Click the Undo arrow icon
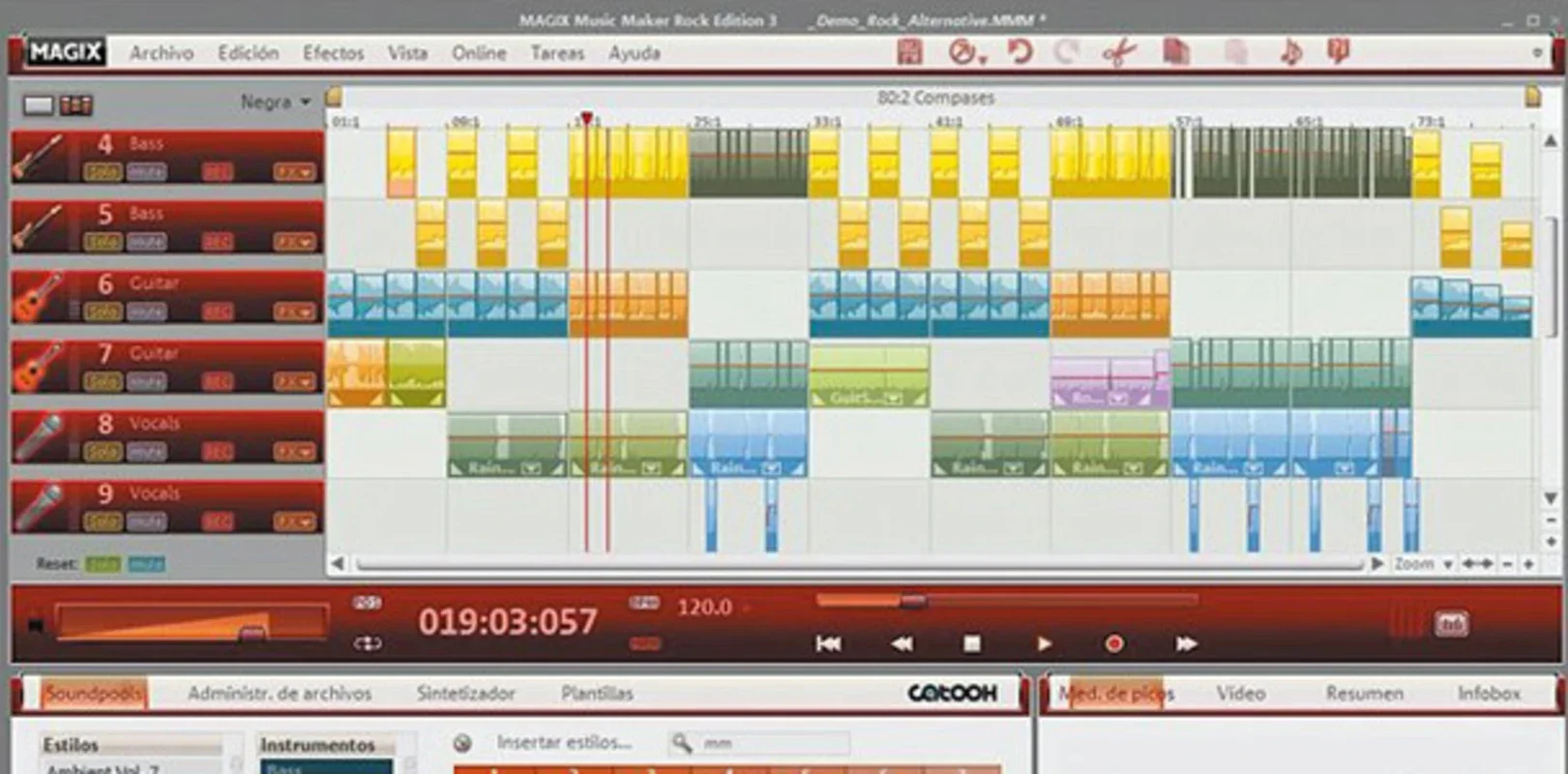The height and width of the screenshot is (774, 1568). [1020, 52]
